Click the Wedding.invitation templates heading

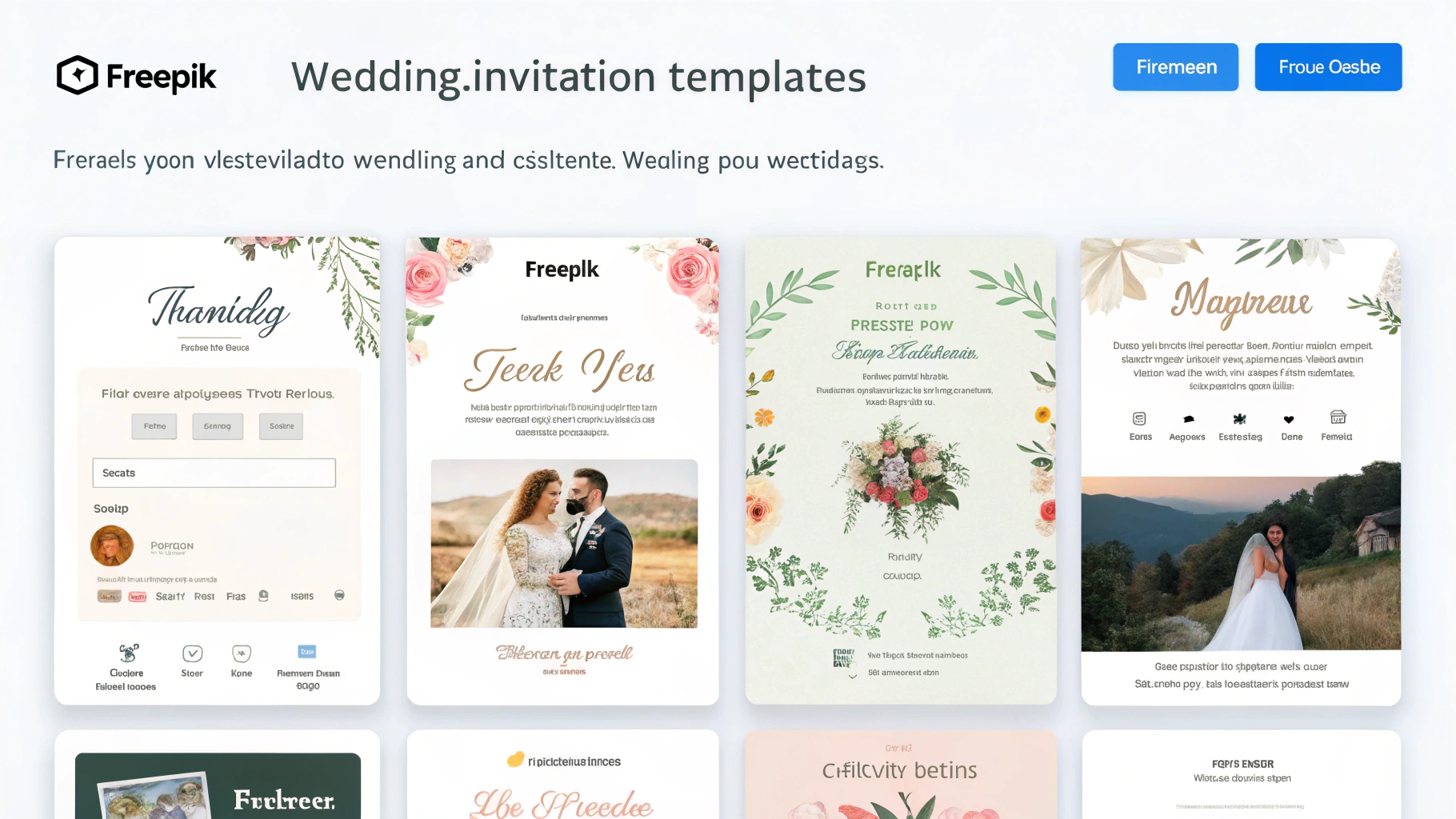tap(578, 78)
